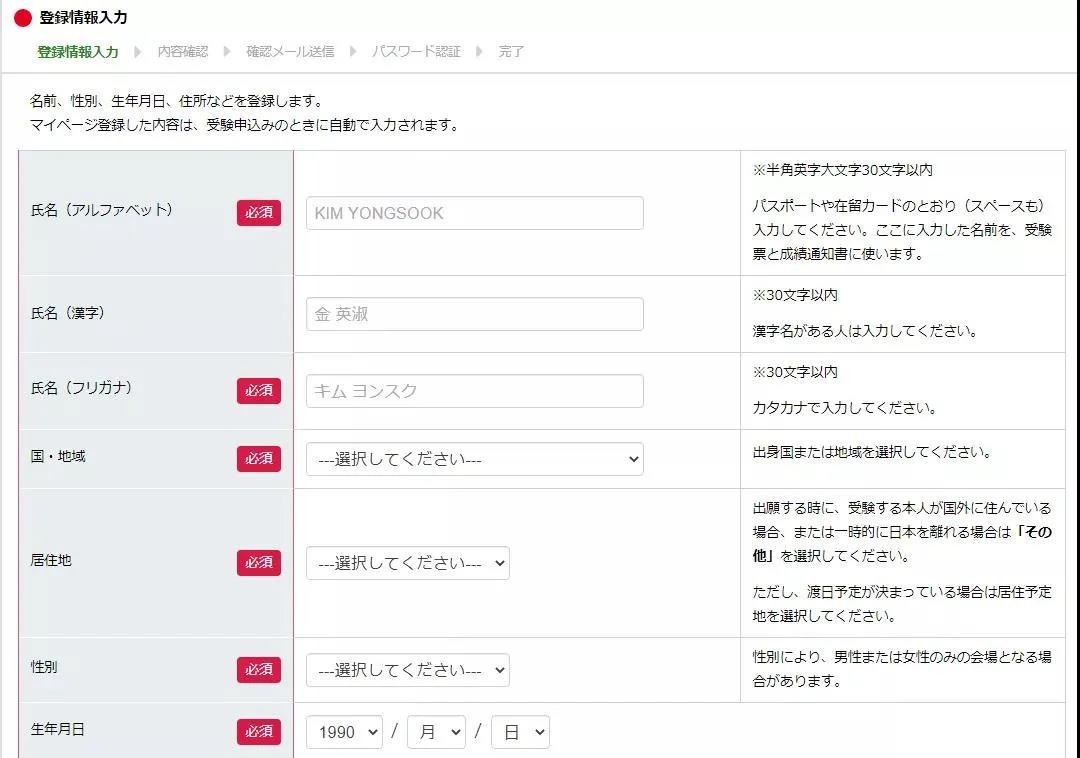Viewport: 1080px width, 758px height.
Task: Click the 国・地域 label
Action: (x=58, y=456)
